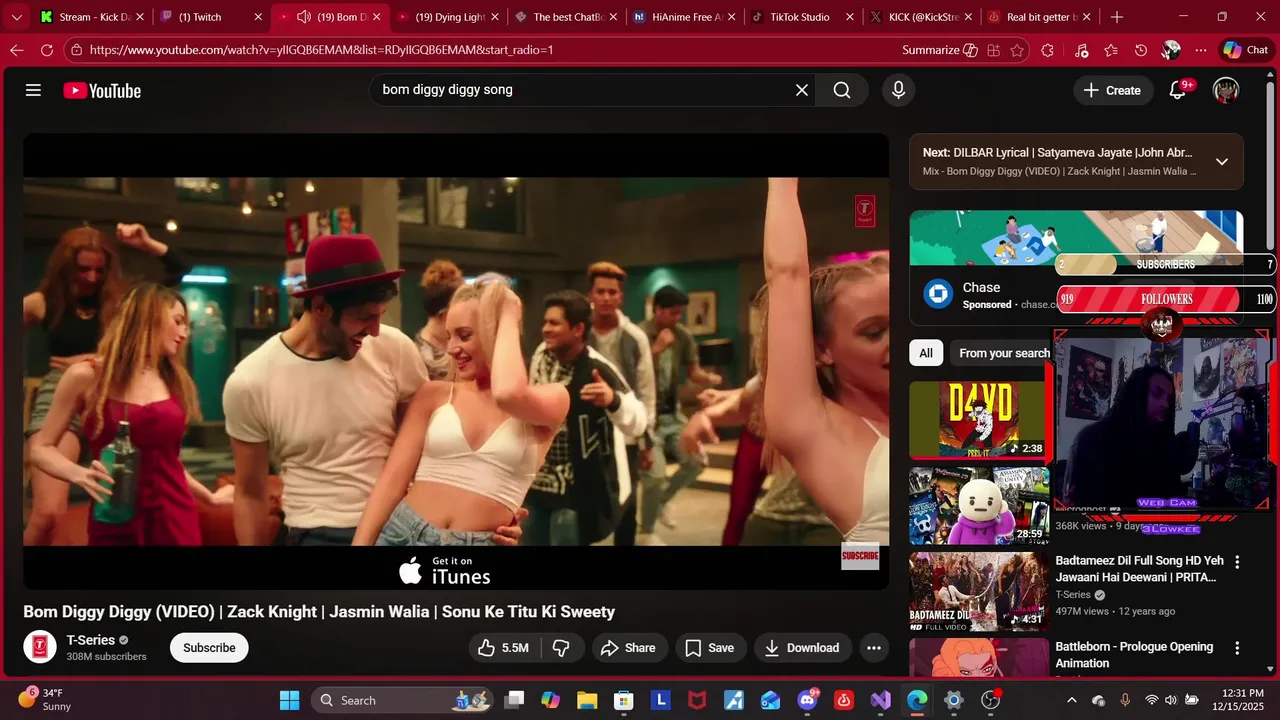Open the taskbar volume speaker icon
The height and width of the screenshot is (720, 1280).
tap(1171, 700)
